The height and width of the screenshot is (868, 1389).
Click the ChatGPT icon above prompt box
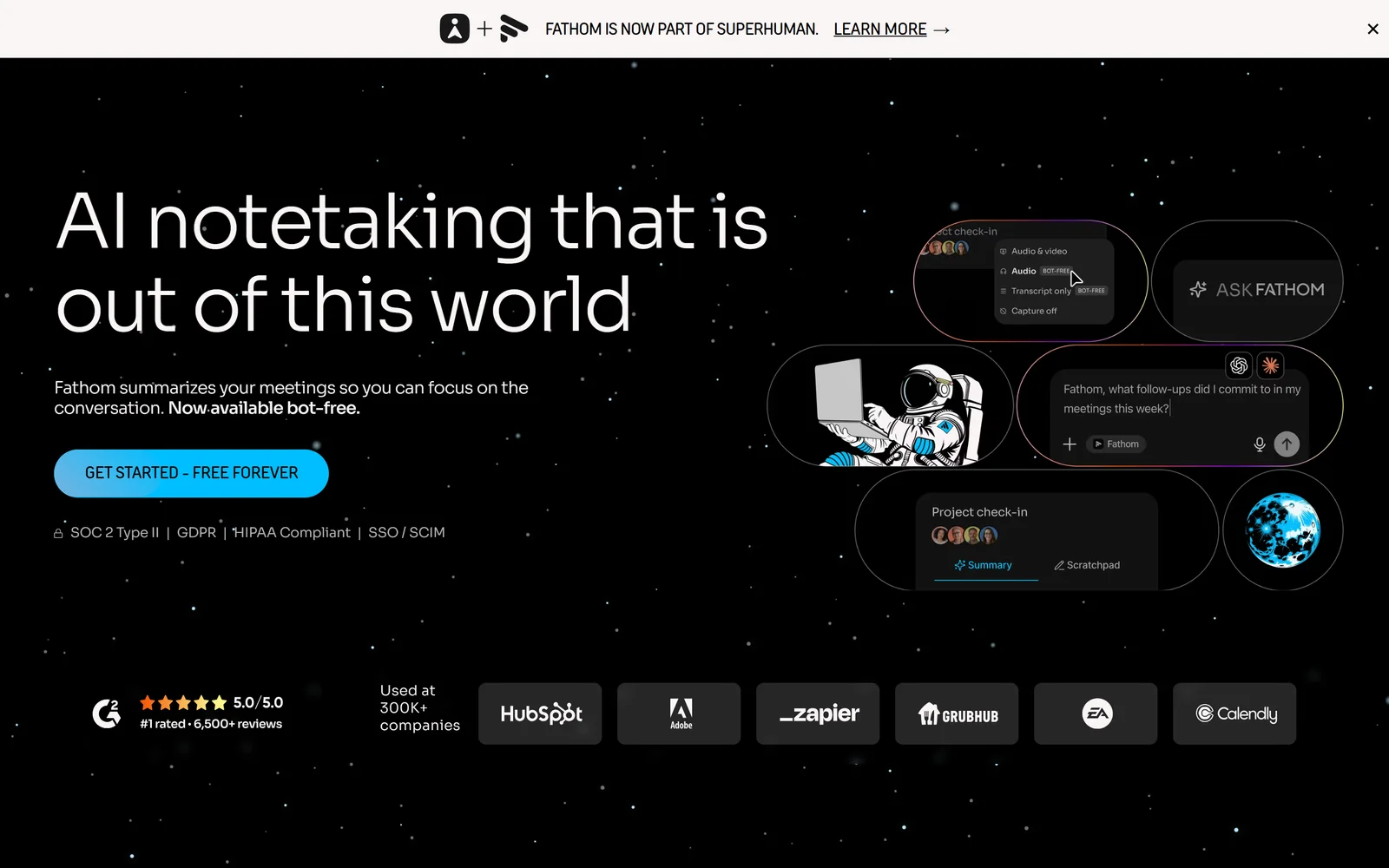tap(1239, 365)
